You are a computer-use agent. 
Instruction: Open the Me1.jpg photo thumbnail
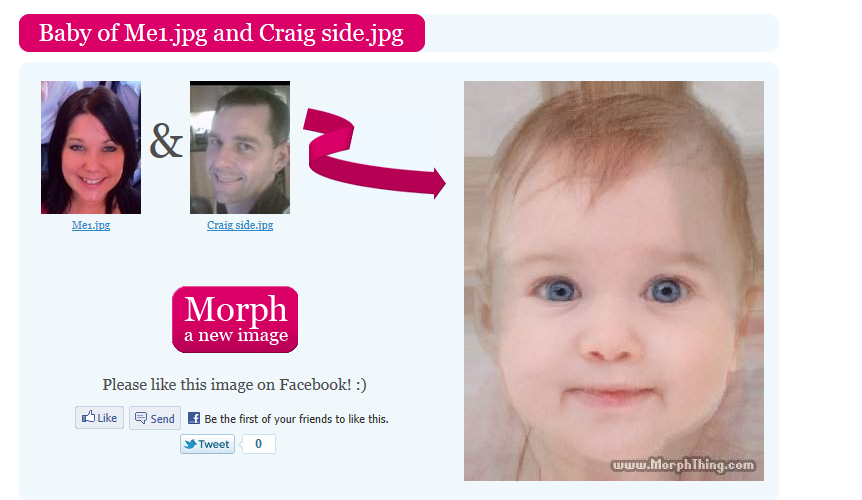(x=91, y=147)
